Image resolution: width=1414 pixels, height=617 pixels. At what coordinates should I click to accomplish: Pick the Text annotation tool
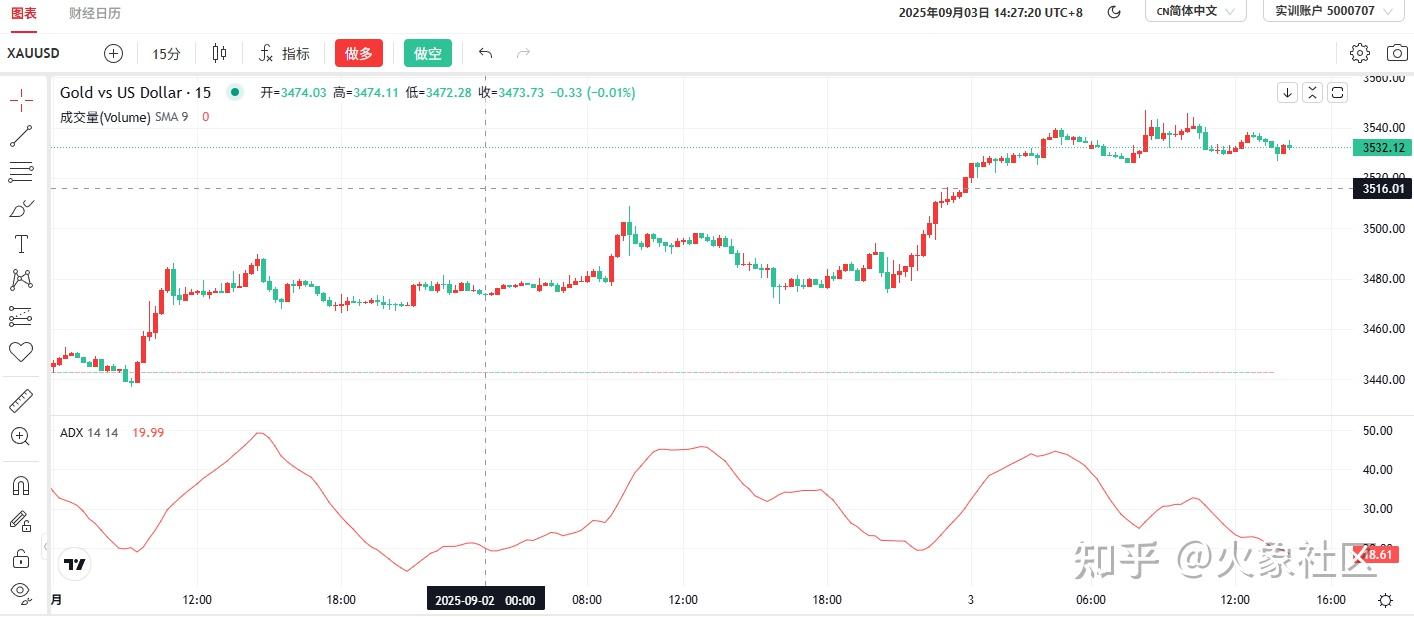21,243
